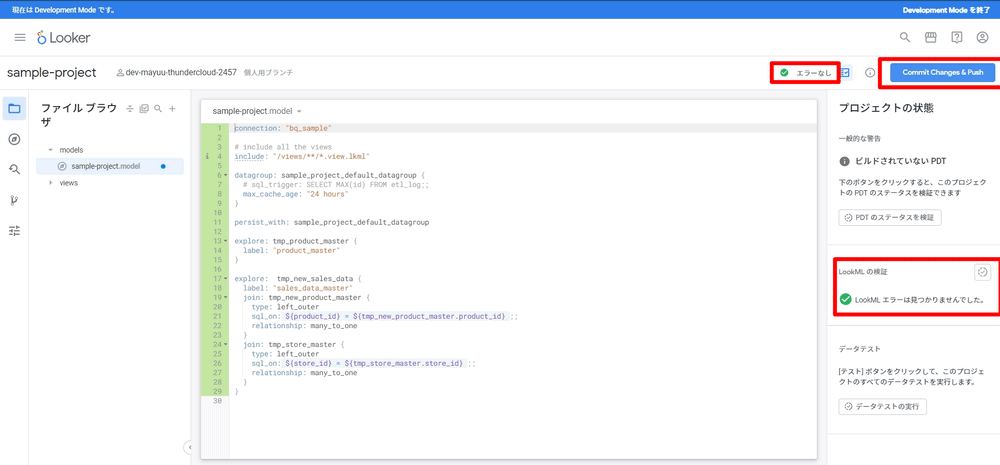This screenshot has height=465, width=1000.
Task: Place cursor on connection line in editor
Action: [283, 128]
